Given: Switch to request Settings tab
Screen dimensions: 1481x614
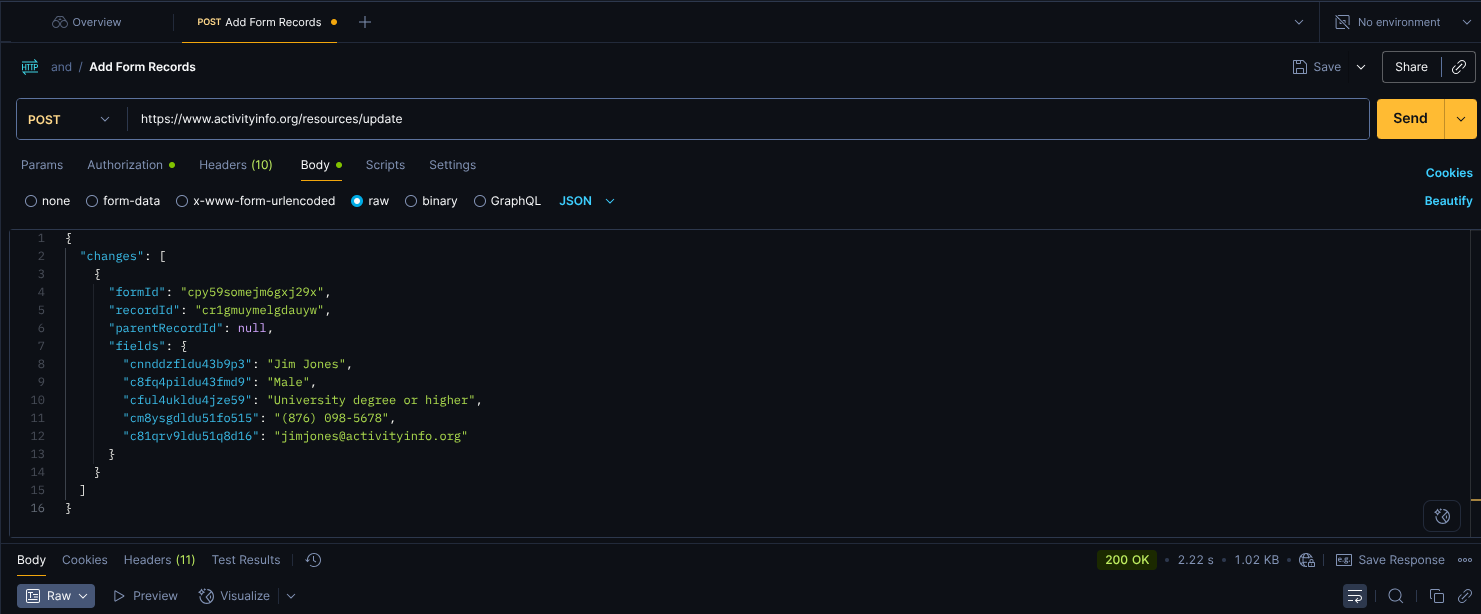Looking at the screenshot, I should point(452,165).
